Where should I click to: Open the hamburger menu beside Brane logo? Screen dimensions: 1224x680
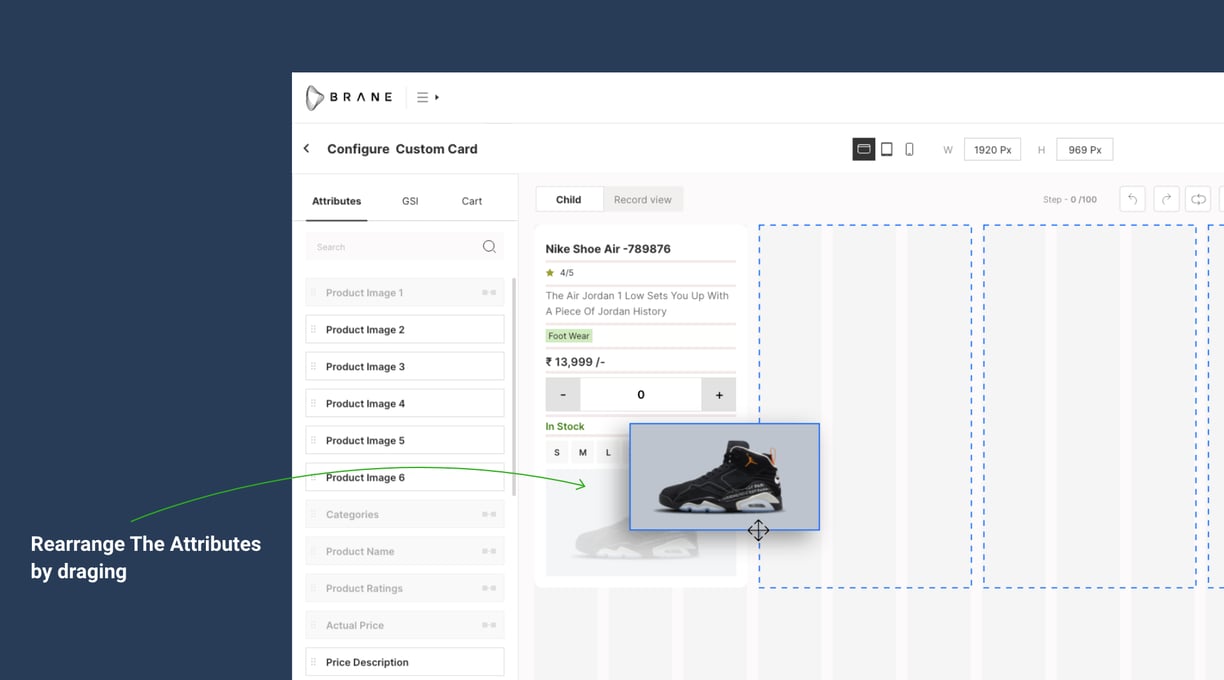[x=427, y=97]
